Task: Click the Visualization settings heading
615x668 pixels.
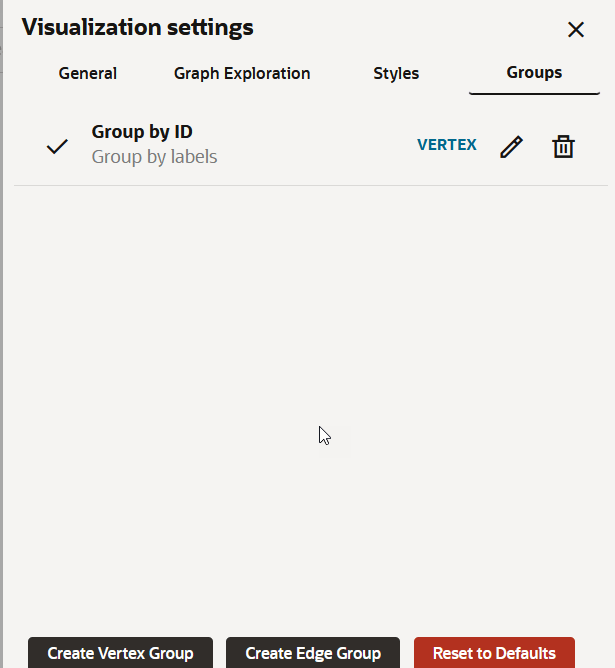Action: click(x=138, y=27)
